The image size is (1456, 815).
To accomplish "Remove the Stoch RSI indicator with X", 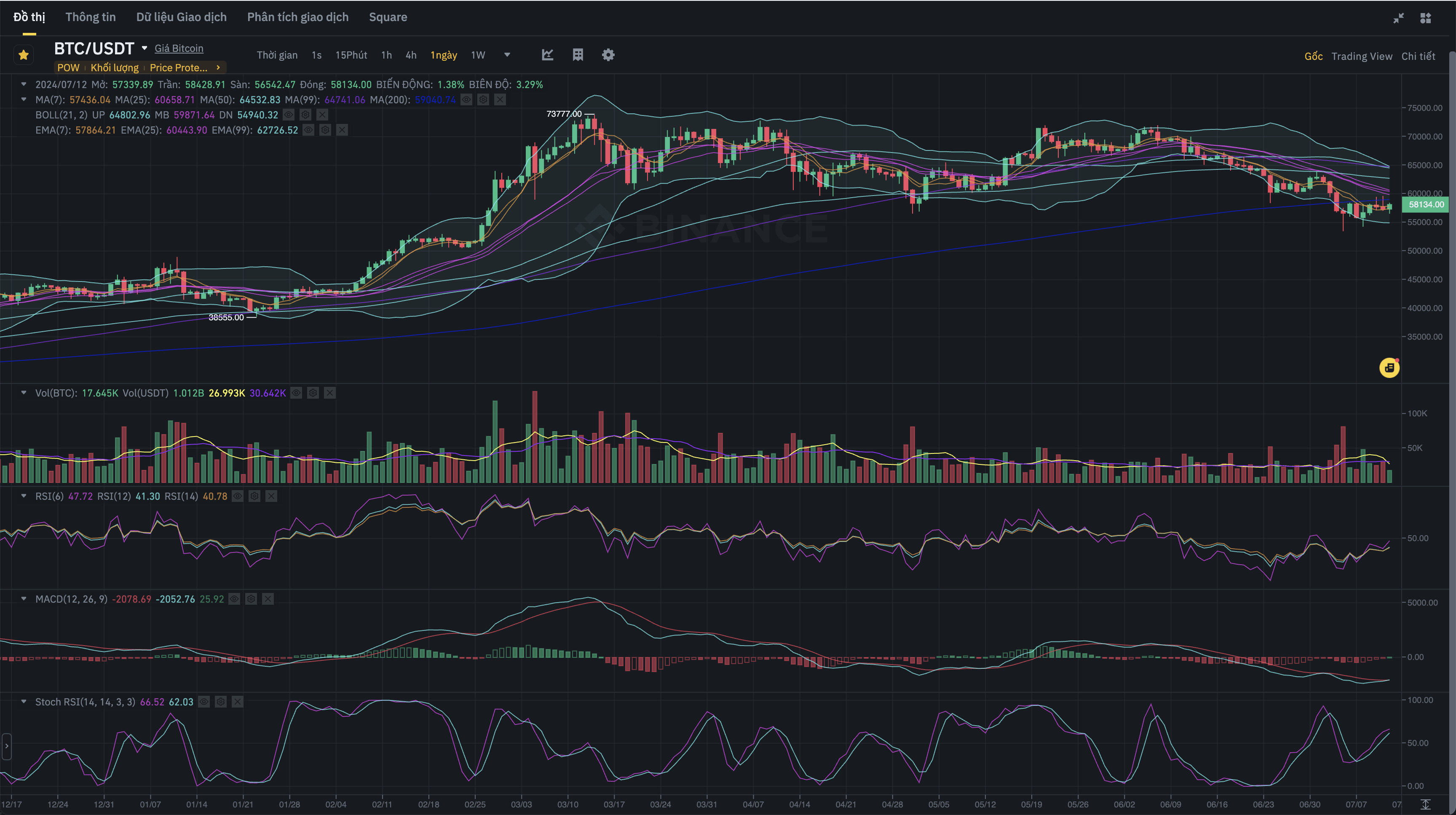I will [x=237, y=702].
